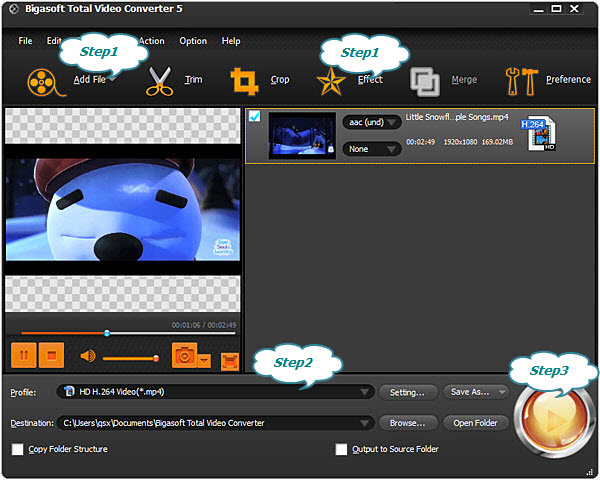Screen dimensions: 600x481
Task: Click the Preference label
Action: (x=568, y=79)
